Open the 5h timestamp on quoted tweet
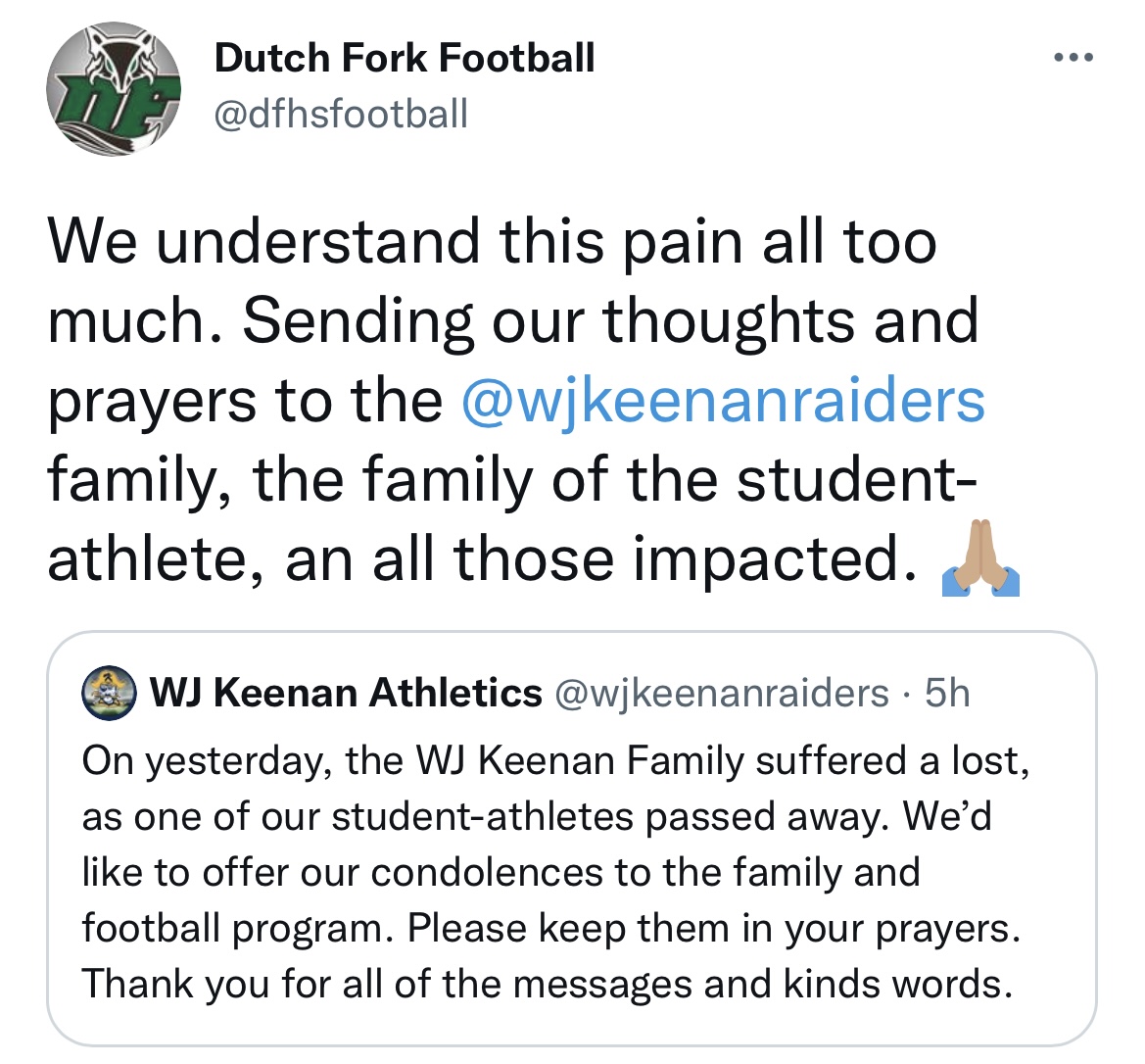 (x=947, y=694)
